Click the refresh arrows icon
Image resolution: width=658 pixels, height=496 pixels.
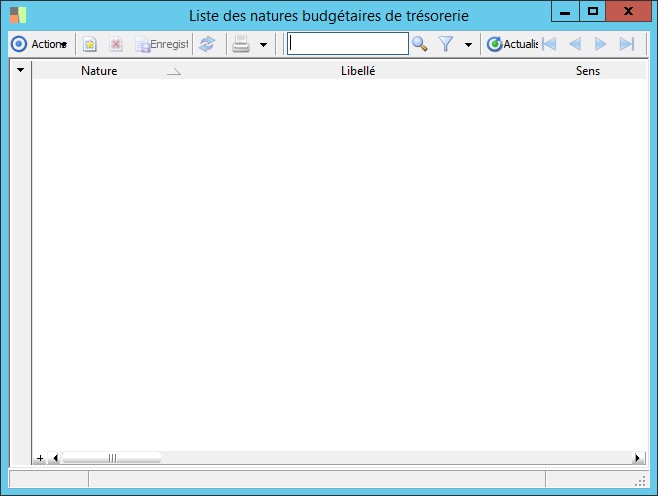click(207, 44)
